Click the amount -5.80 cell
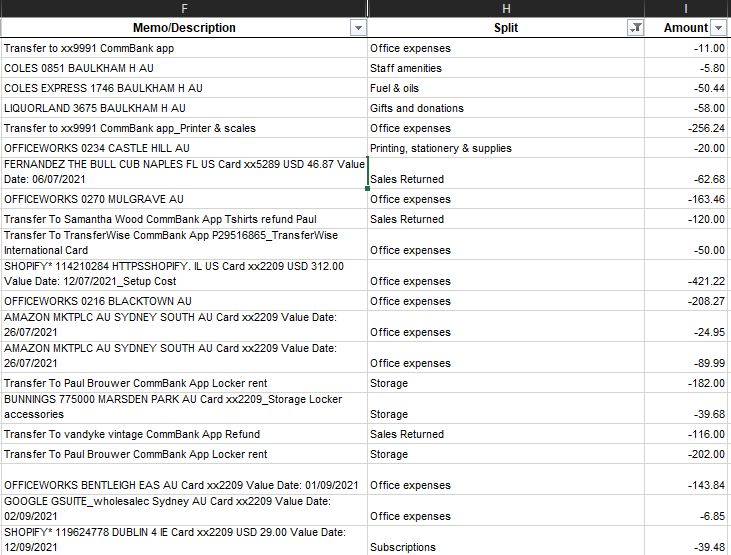 click(686, 68)
